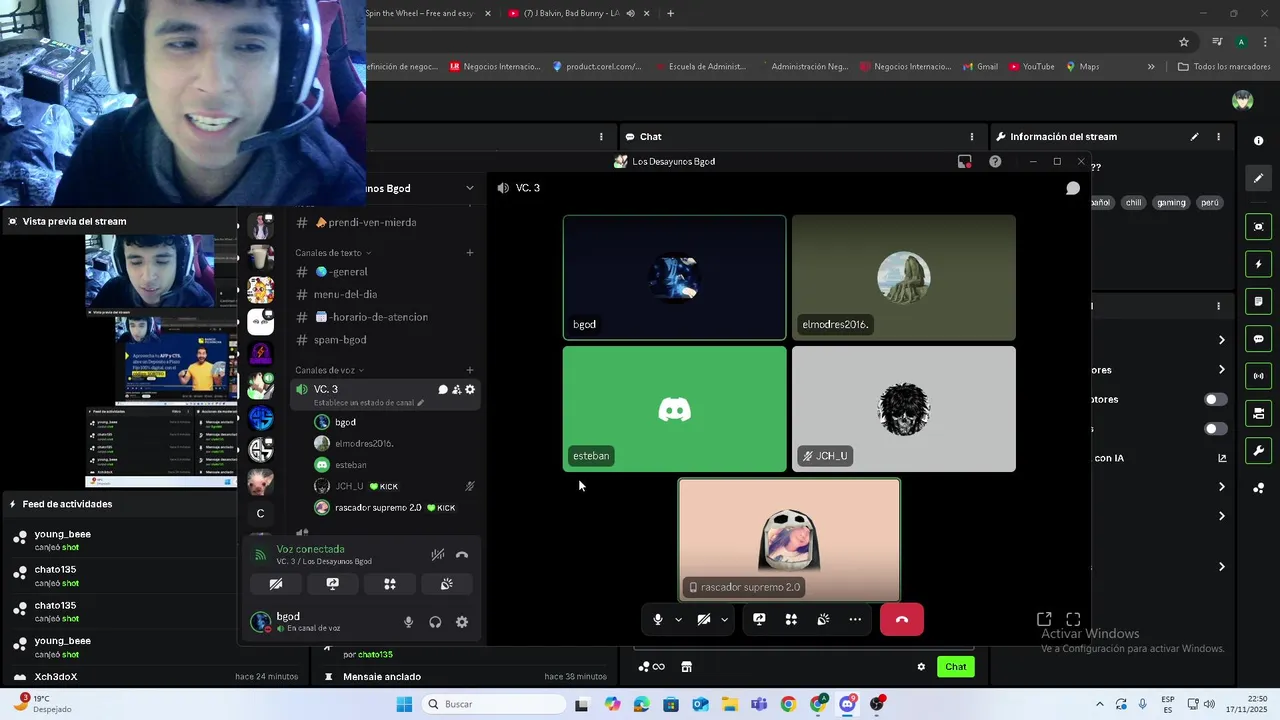Select the chill stream tag
This screenshot has width=1280, height=720.
(x=1133, y=202)
